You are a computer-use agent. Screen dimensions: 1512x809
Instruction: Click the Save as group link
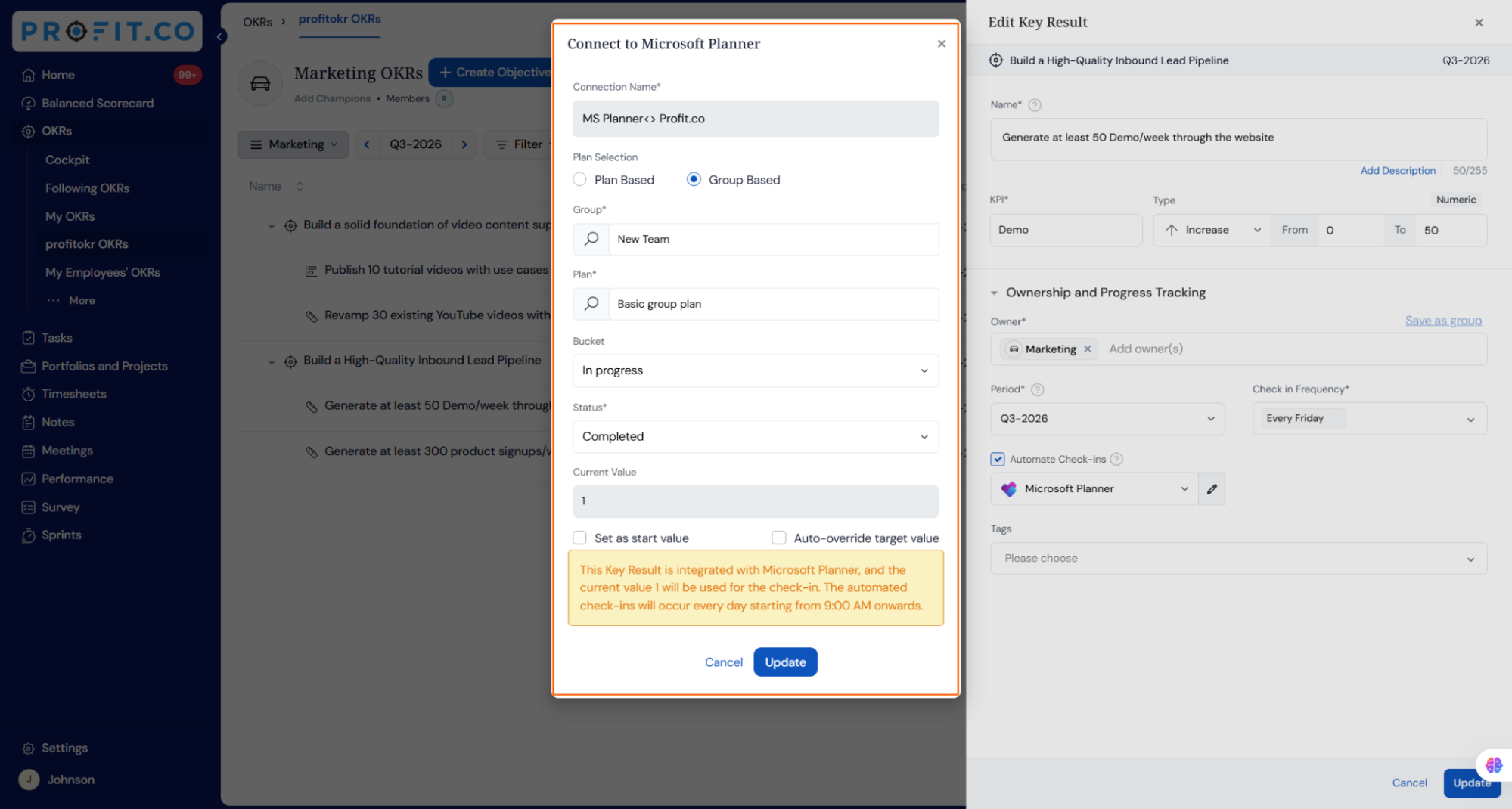click(x=1443, y=321)
